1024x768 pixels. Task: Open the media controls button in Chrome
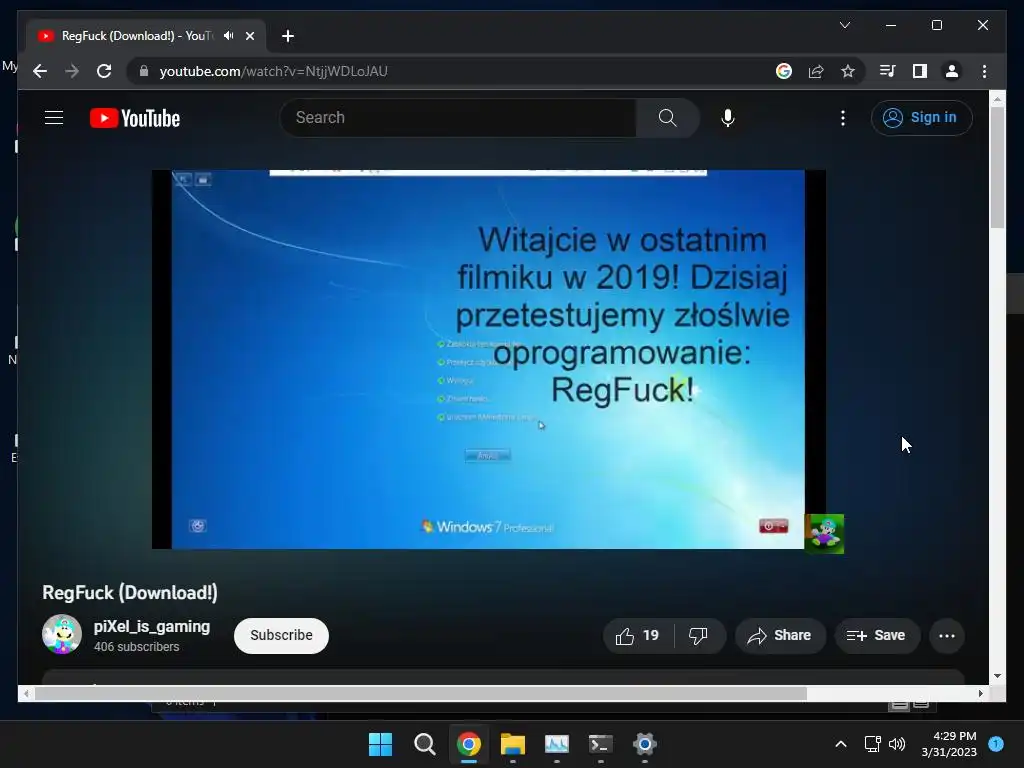(x=887, y=71)
